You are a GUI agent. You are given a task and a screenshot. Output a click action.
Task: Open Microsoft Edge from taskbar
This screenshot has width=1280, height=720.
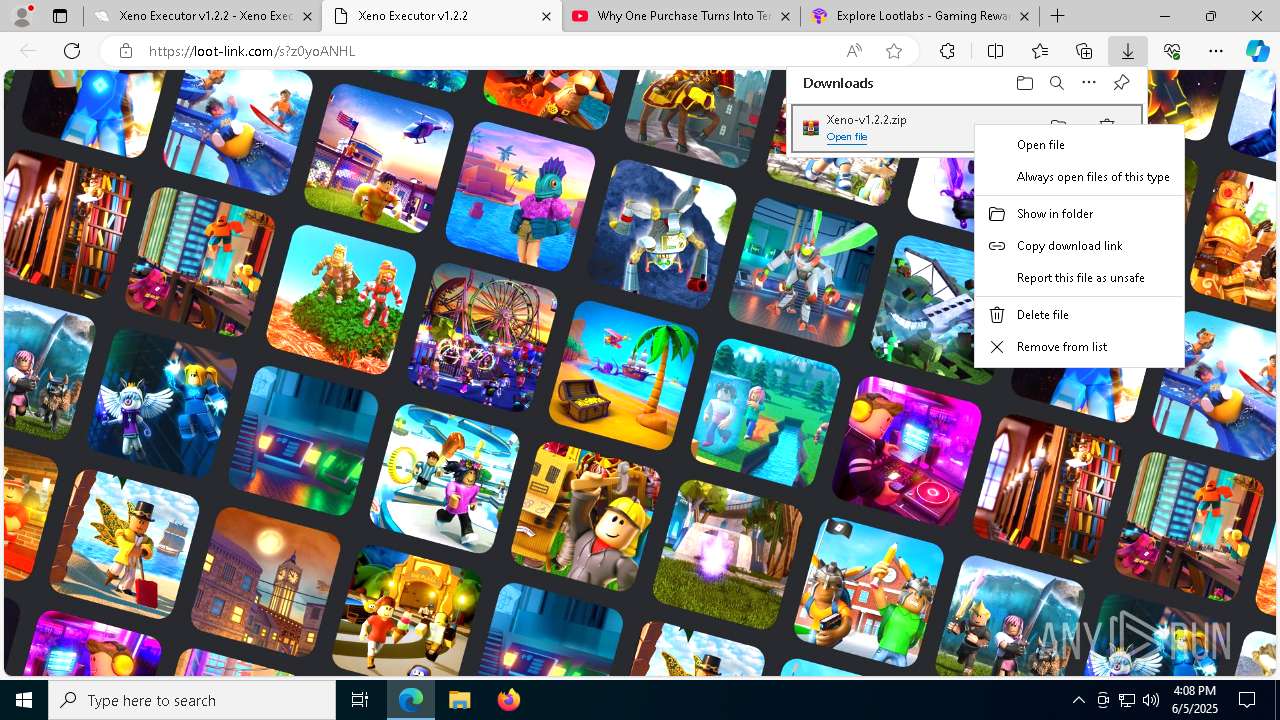(411, 700)
